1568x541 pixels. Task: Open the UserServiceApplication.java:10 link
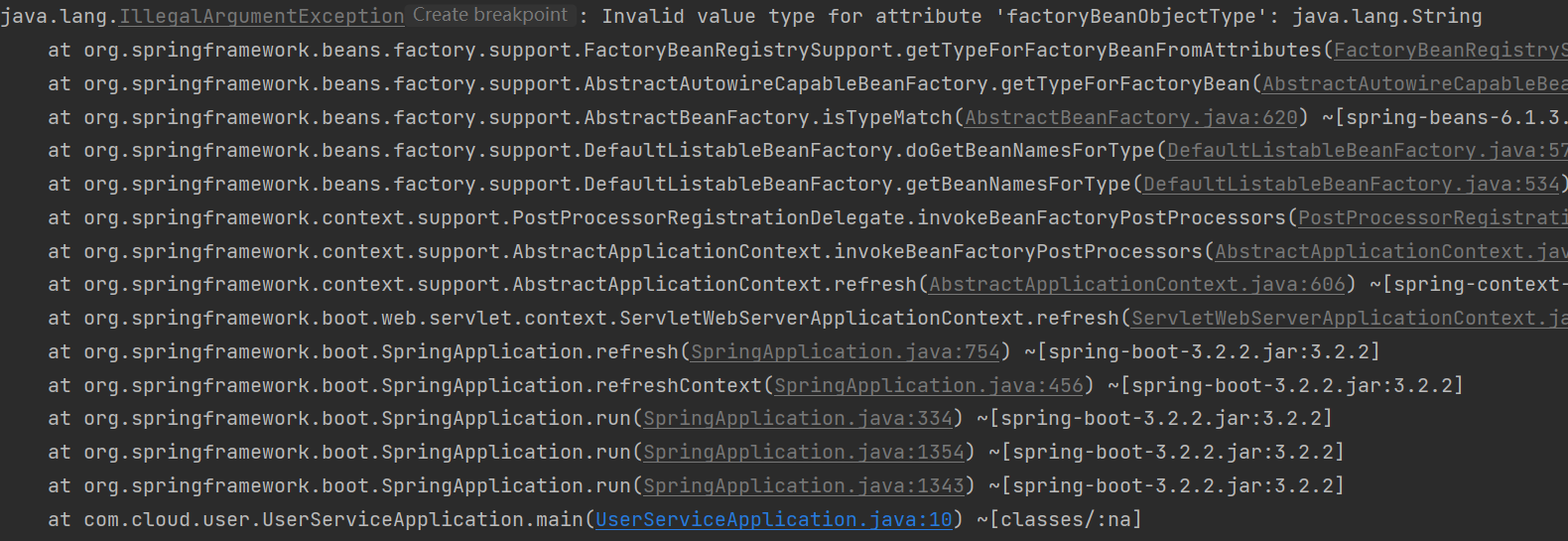(774, 520)
